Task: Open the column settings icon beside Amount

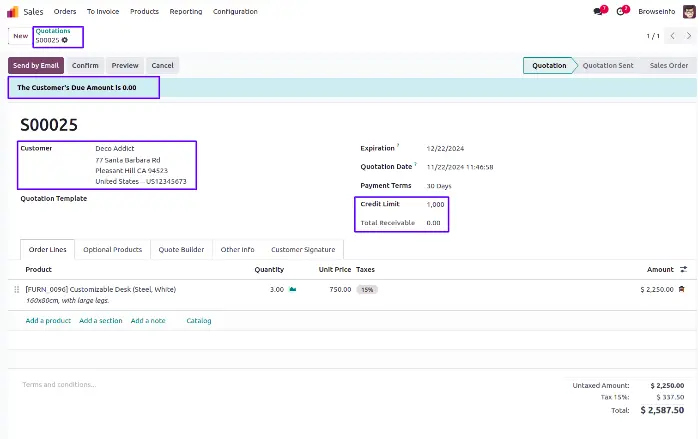Action: tap(684, 269)
